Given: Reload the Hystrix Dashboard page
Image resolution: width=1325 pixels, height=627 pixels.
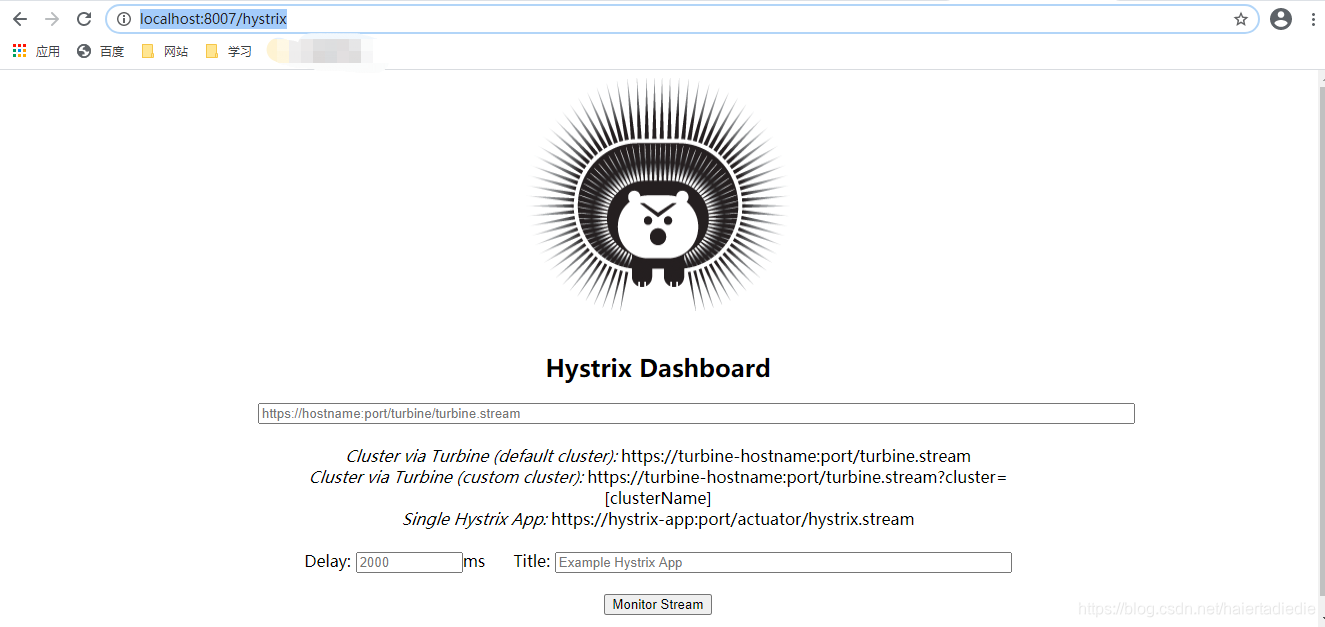Looking at the screenshot, I should point(84,18).
